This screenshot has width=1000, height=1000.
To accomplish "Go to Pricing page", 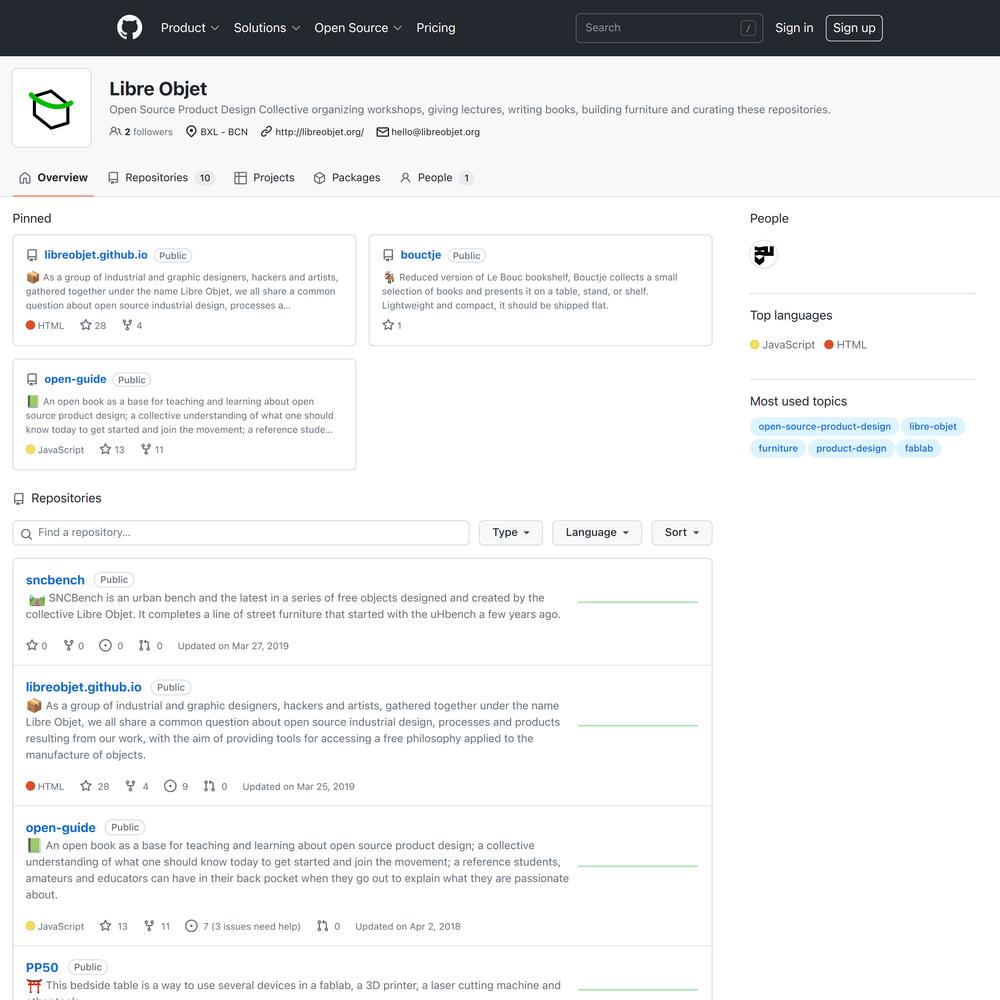I will click(436, 28).
